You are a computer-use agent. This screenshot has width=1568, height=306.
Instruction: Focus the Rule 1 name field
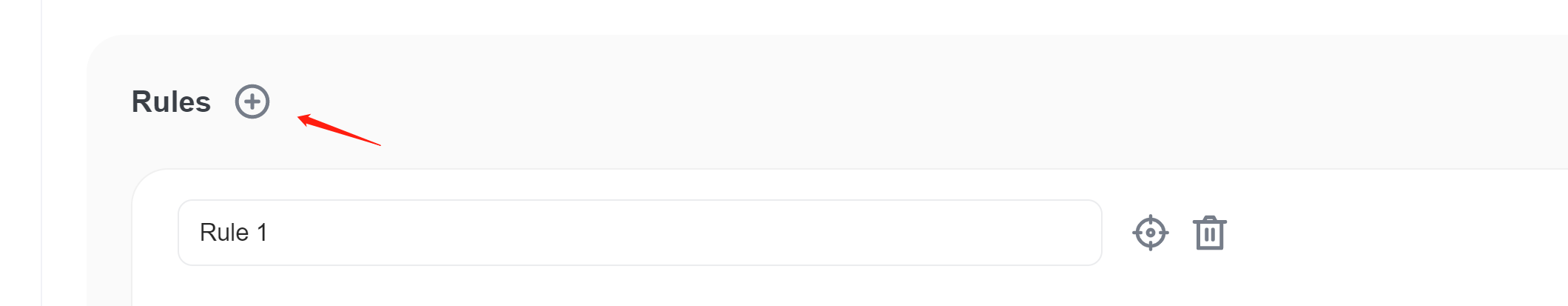[x=639, y=233]
